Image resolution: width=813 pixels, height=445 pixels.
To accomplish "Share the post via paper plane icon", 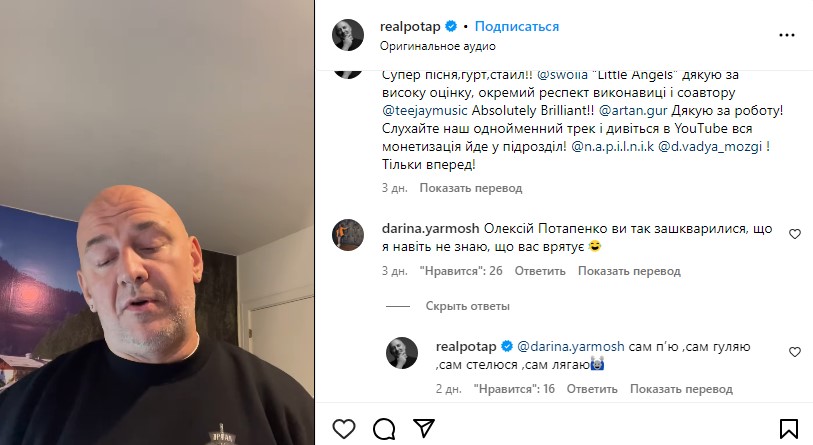I will 424,428.
